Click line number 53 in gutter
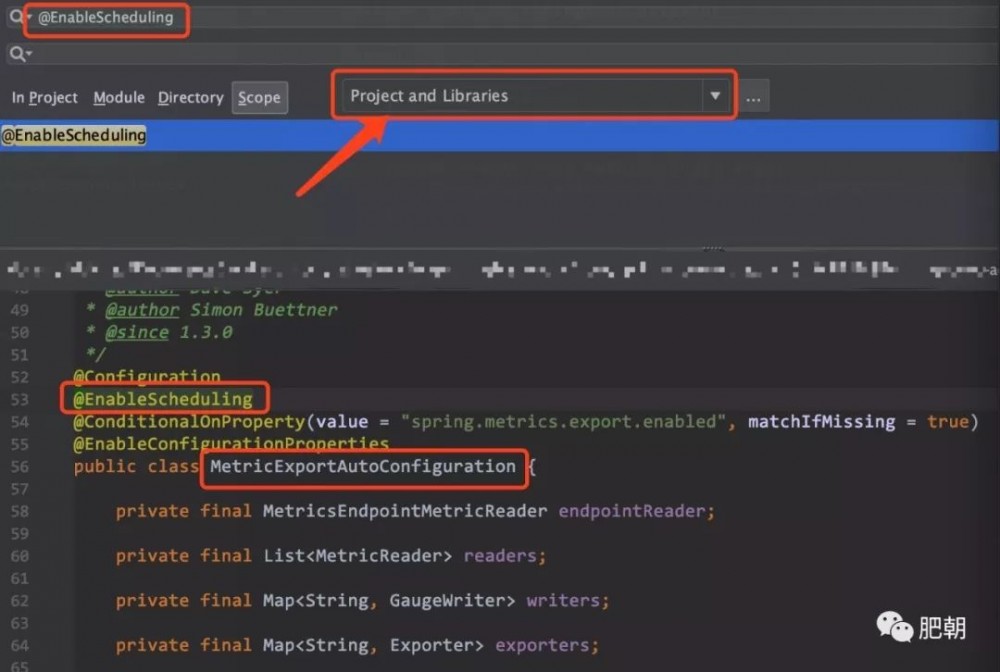This screenshot has width=1000, height=672. (20, 399)
